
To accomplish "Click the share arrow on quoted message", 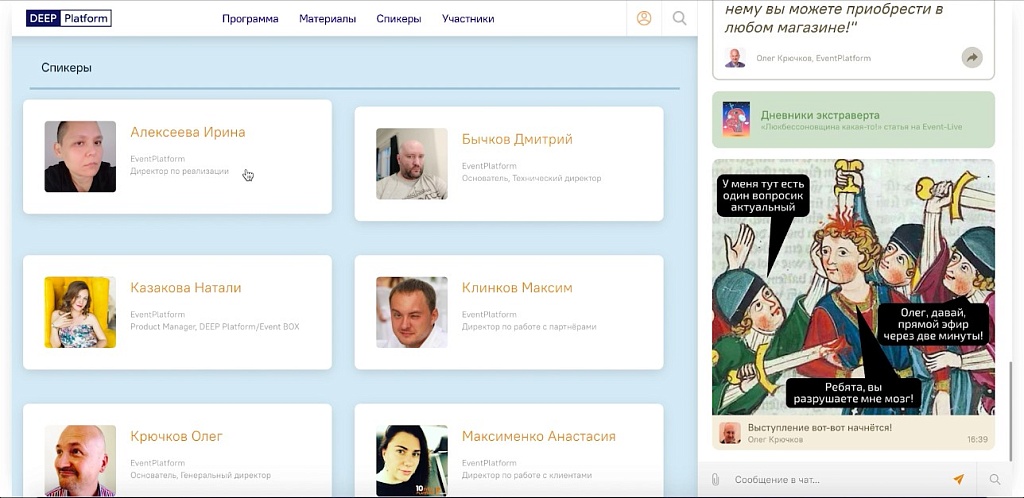I will click(971, 58).
